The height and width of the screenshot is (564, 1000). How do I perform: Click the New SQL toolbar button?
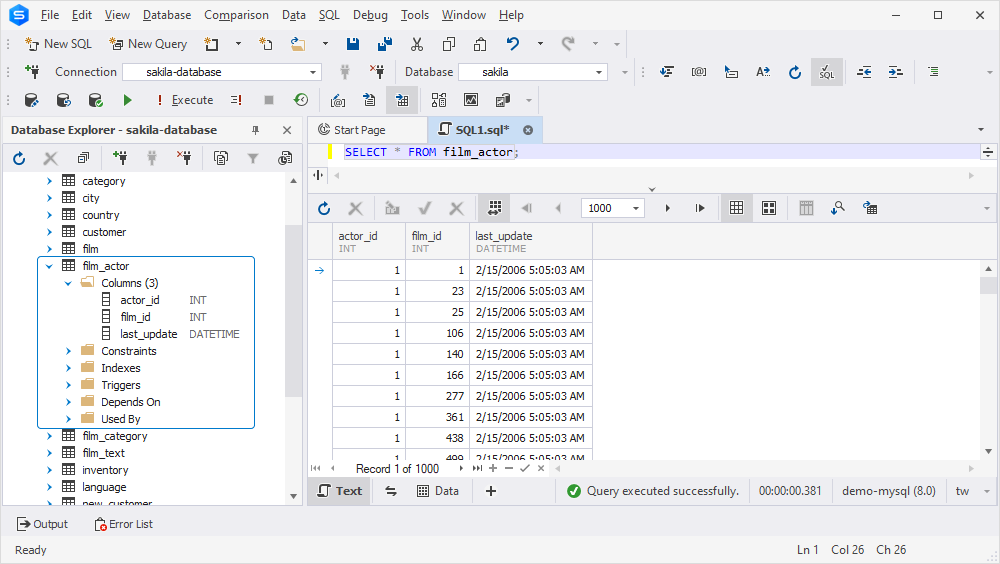pyautogui.click(x=58, y=44)
